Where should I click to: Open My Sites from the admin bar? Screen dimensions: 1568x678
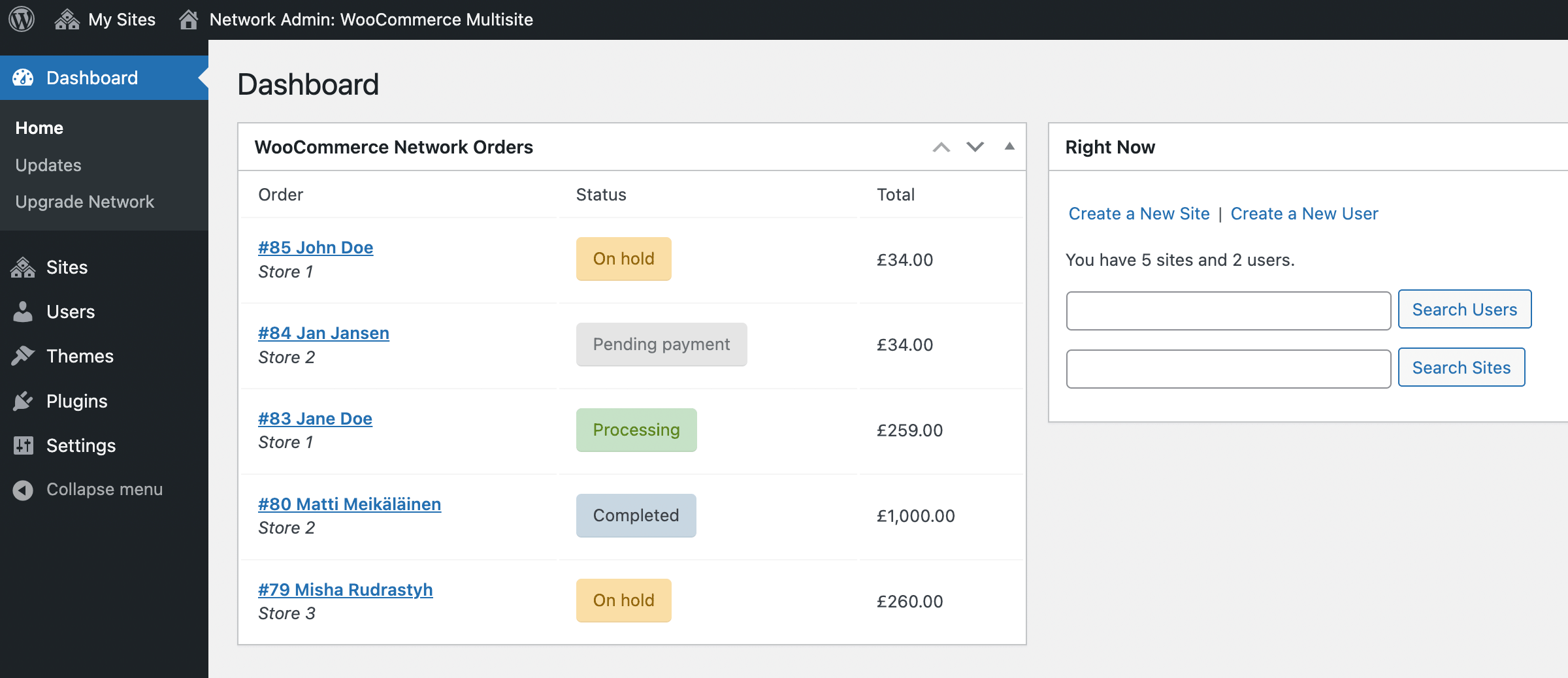click(105, 19)
